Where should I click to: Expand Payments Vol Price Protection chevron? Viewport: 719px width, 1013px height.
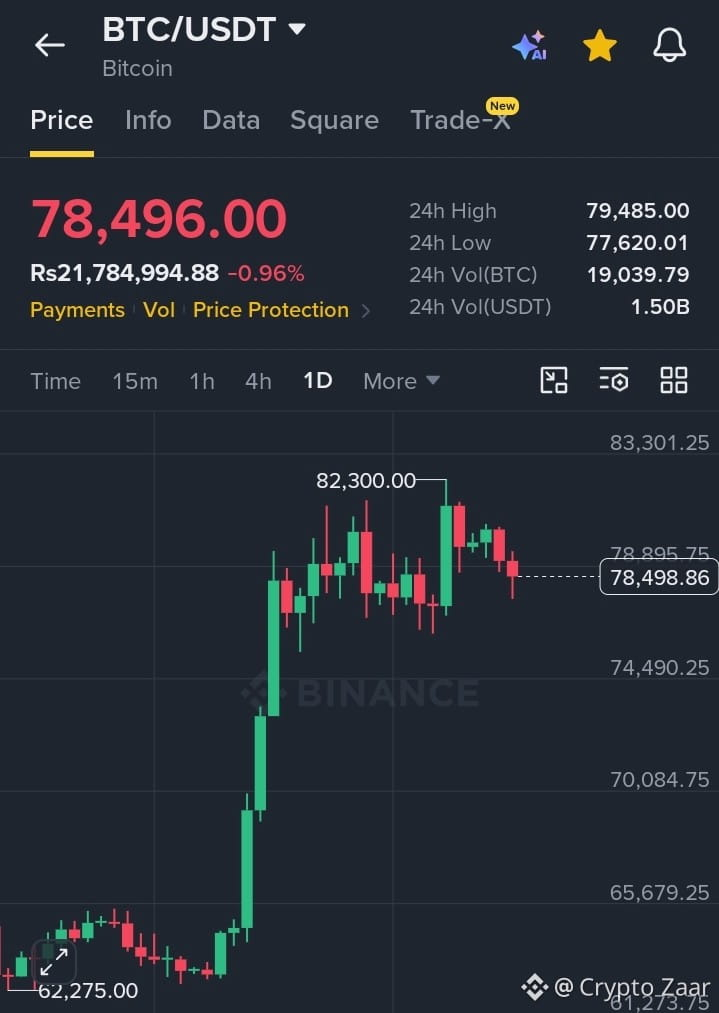366,311
